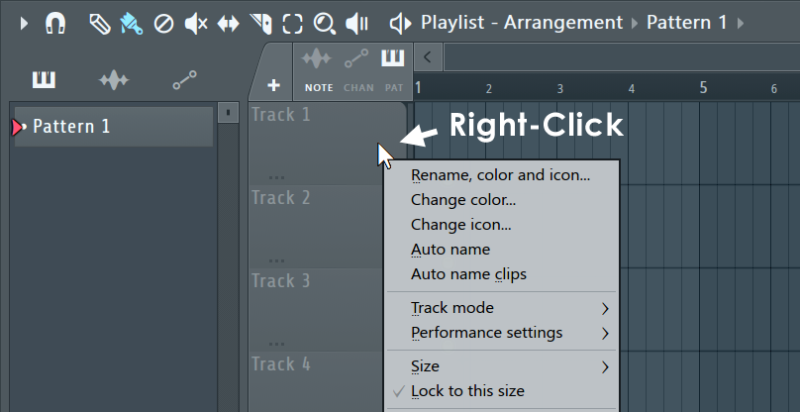
Task: Toggle 'Lock to this size' option
Action: click(467, 391)
